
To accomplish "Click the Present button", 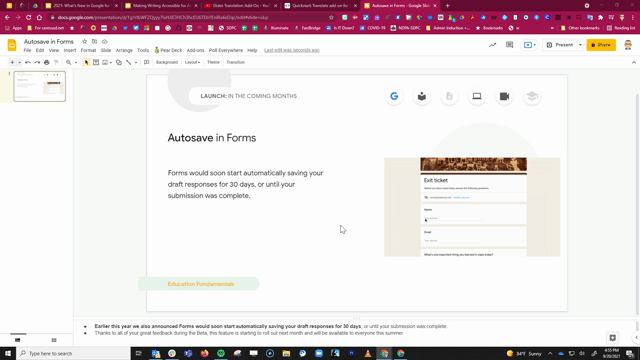I will point(560,45).
